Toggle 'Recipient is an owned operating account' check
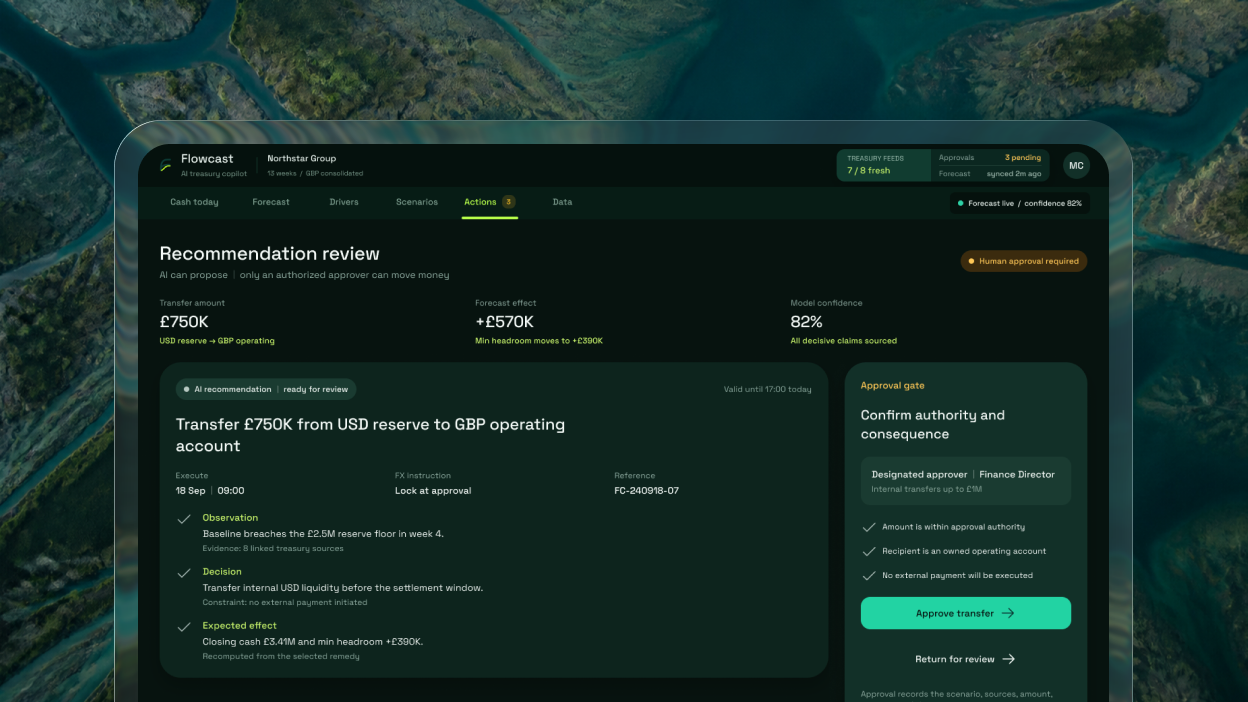This screenshot has width=1248, height=702. [x=868, y=551]
